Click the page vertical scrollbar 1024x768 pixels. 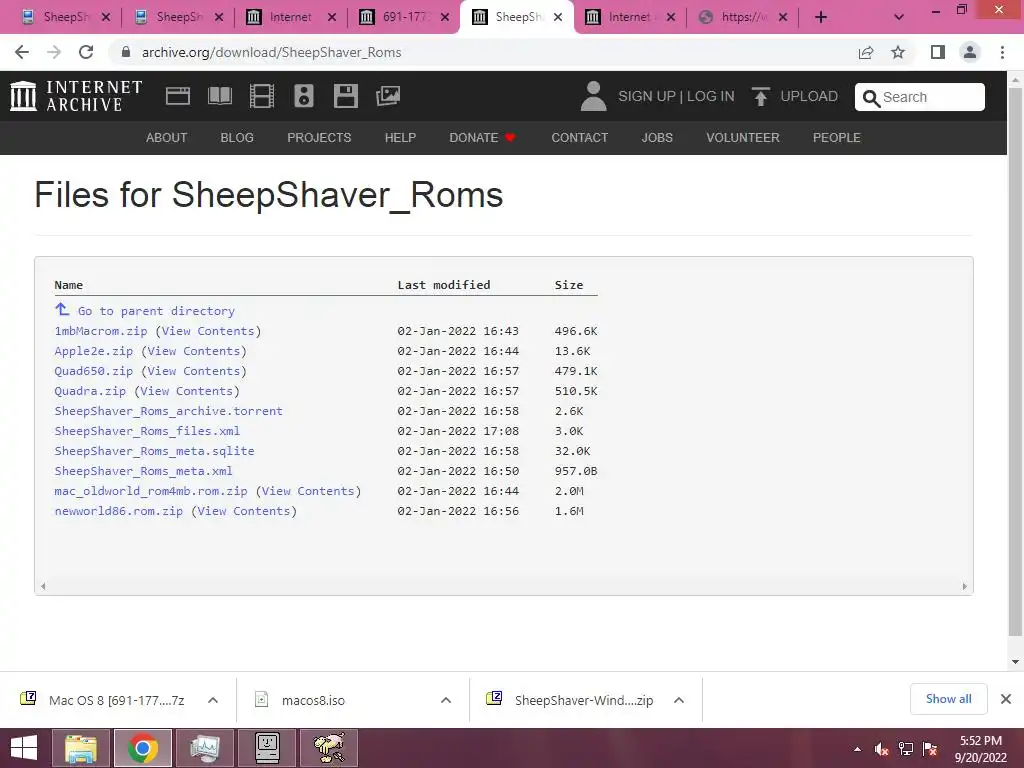(1015, 362)
